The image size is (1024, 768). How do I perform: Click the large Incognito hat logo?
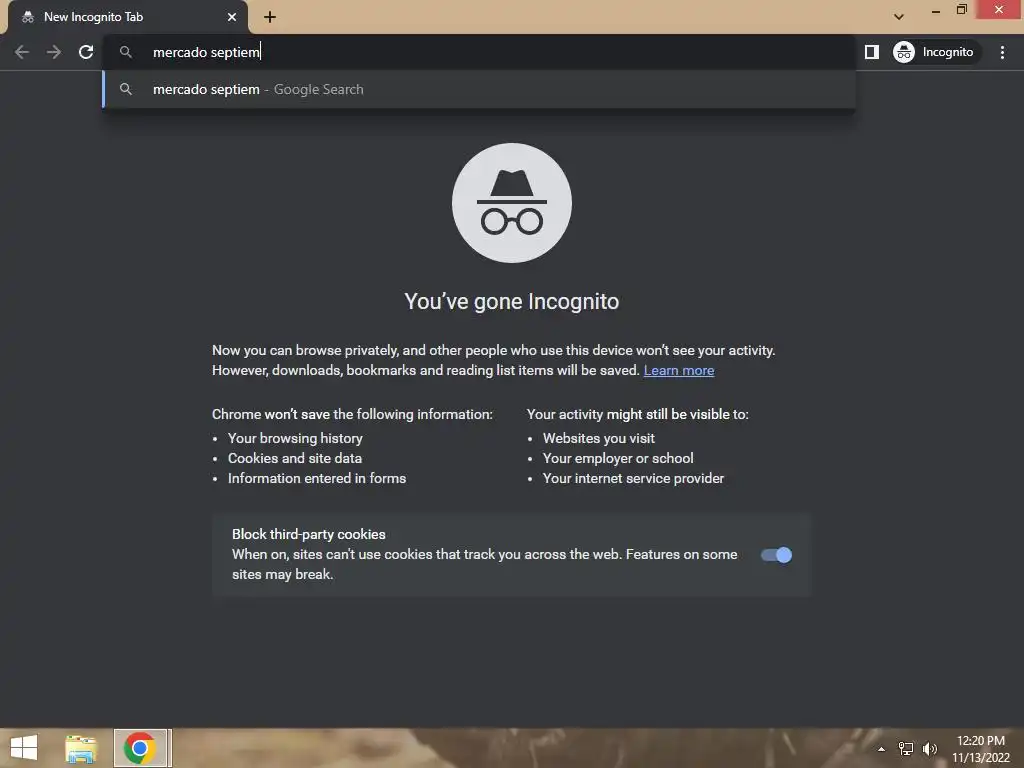(512, 203)
